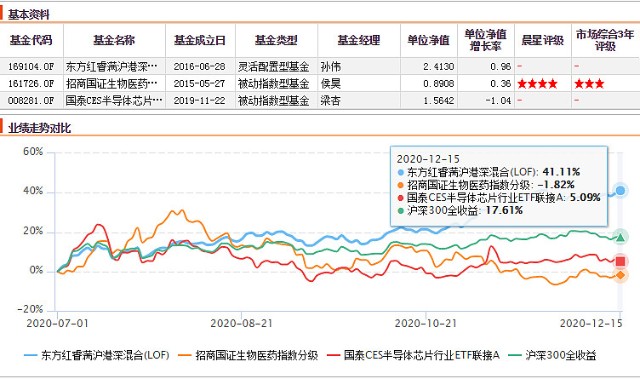Click the 单位净值 column header
The height and width of the screenshot is (379, 640).
[429, 40]
